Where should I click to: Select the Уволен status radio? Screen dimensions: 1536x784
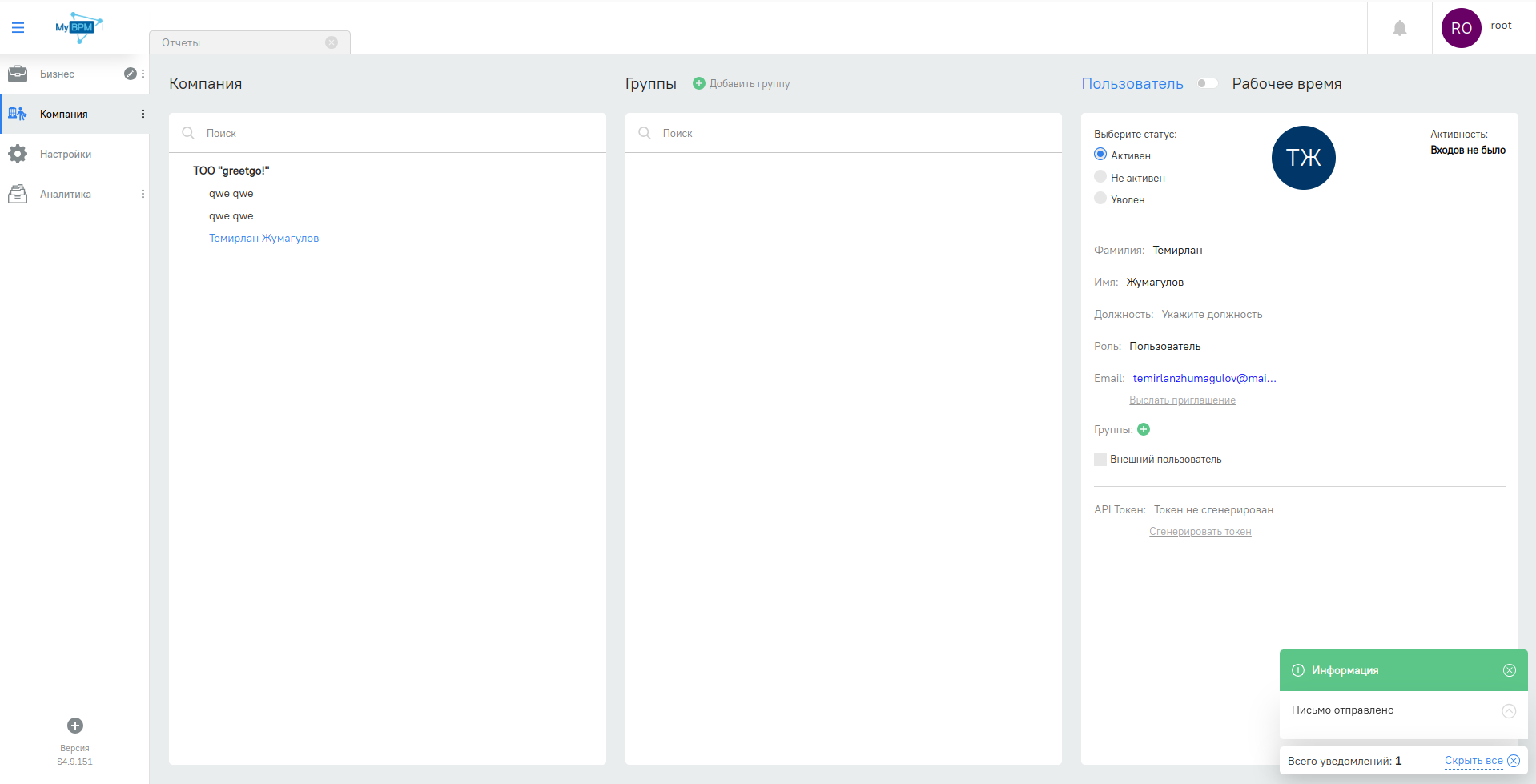[x=1100, y=199]
